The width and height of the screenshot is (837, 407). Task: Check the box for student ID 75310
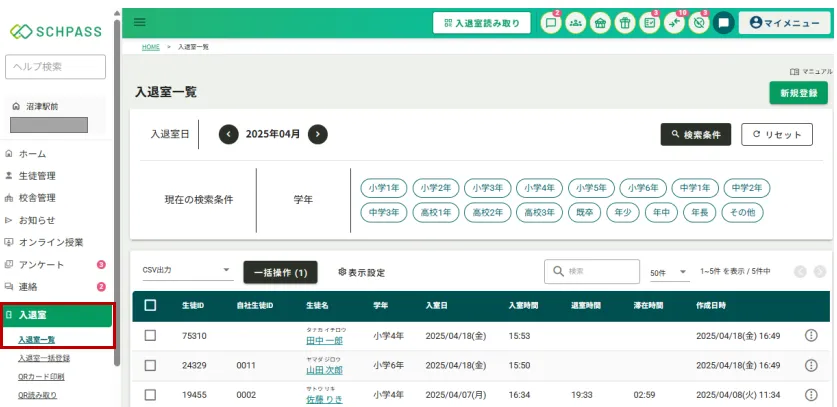(x=150, y=336)
